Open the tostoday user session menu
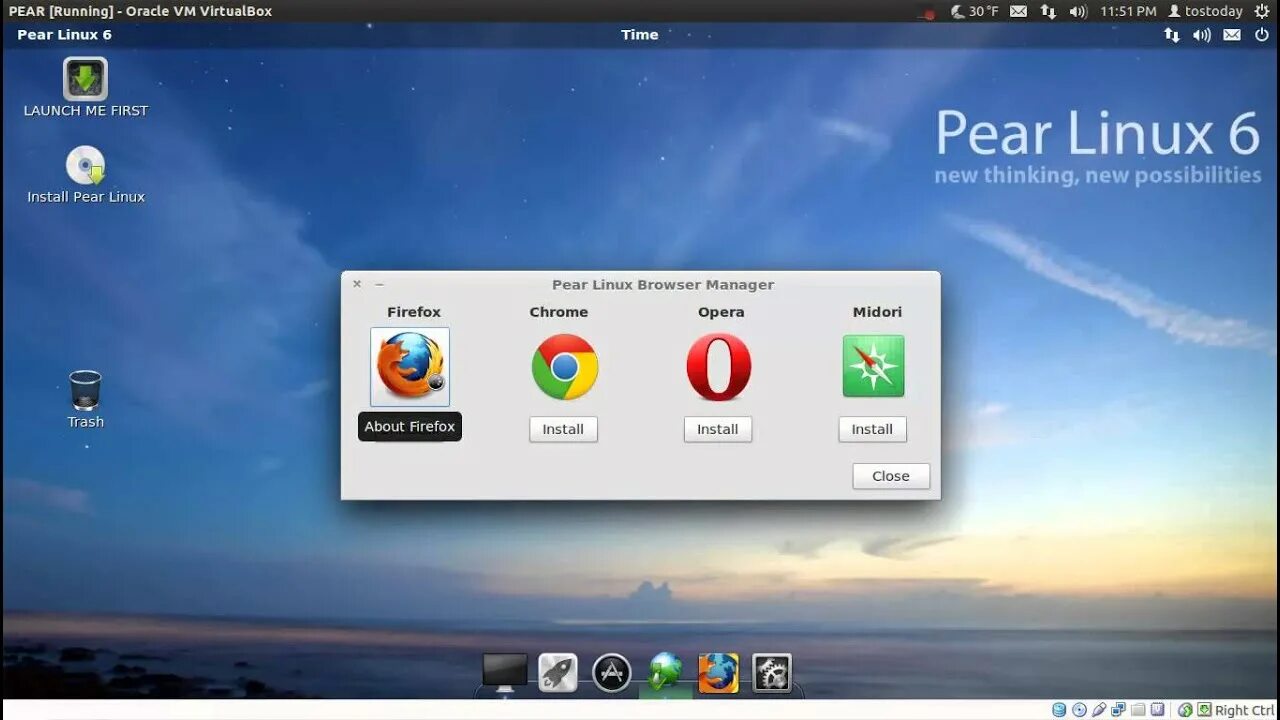Screen dimensions: 1280x720 [1211, 11]
